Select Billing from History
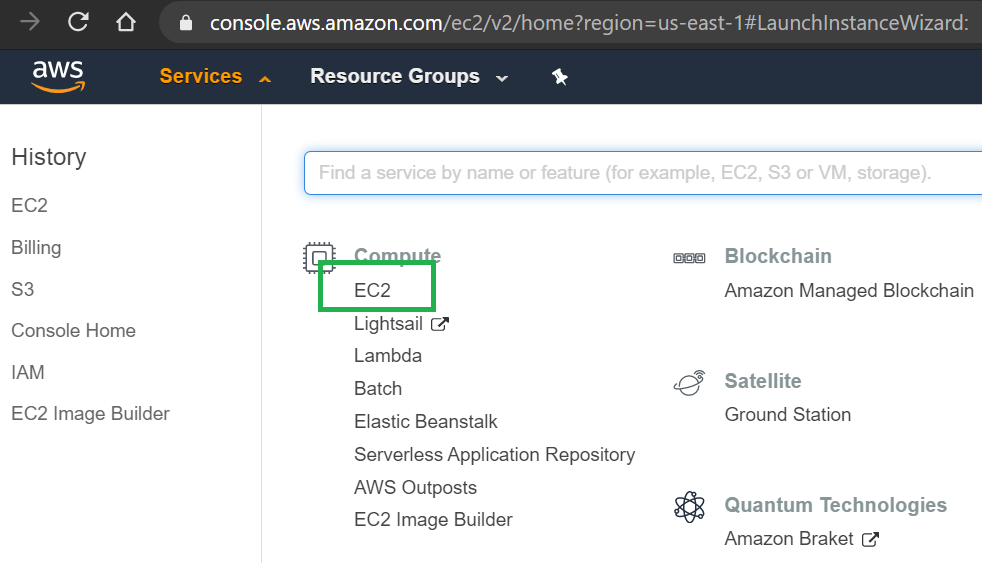 pyautogui.click(x=36, y=247)
